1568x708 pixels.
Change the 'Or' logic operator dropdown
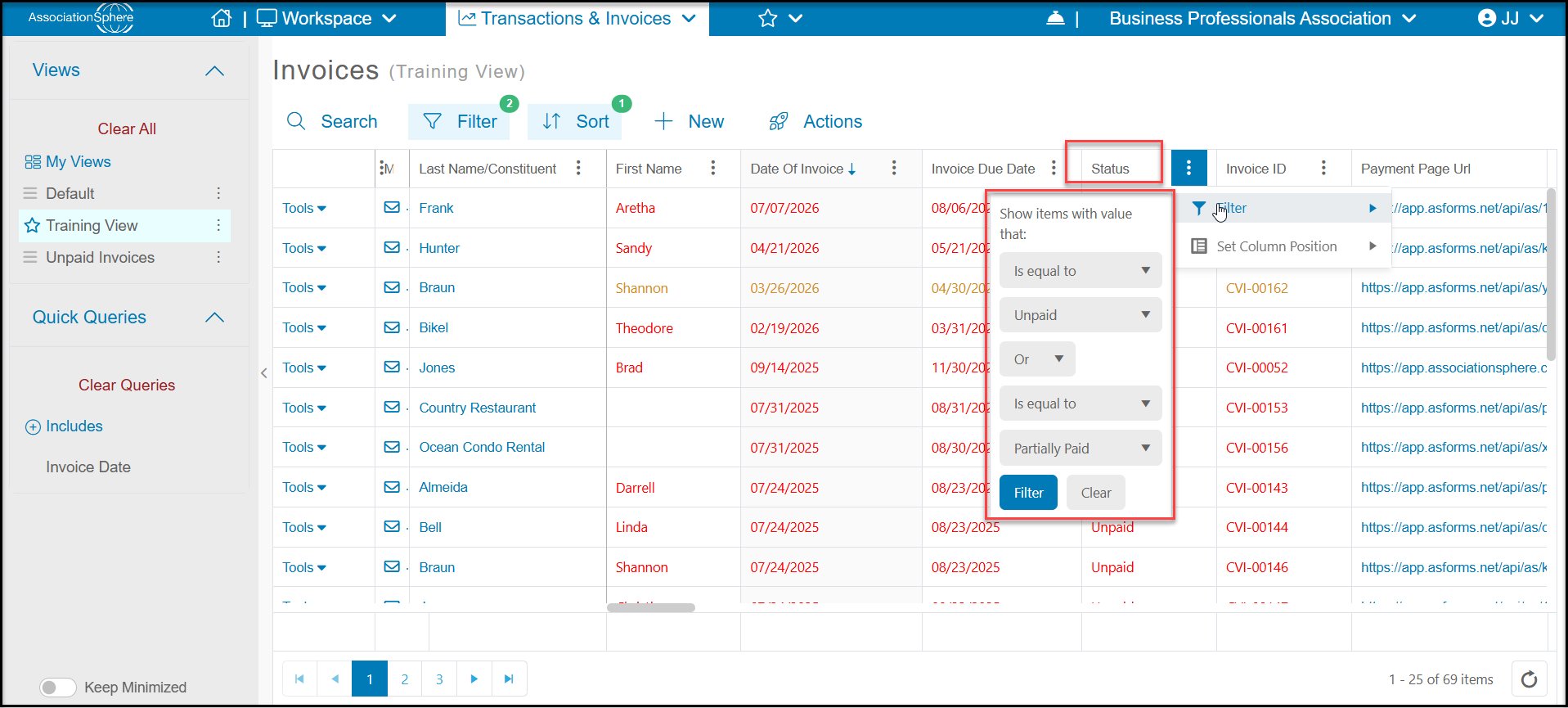point(1037,359)
